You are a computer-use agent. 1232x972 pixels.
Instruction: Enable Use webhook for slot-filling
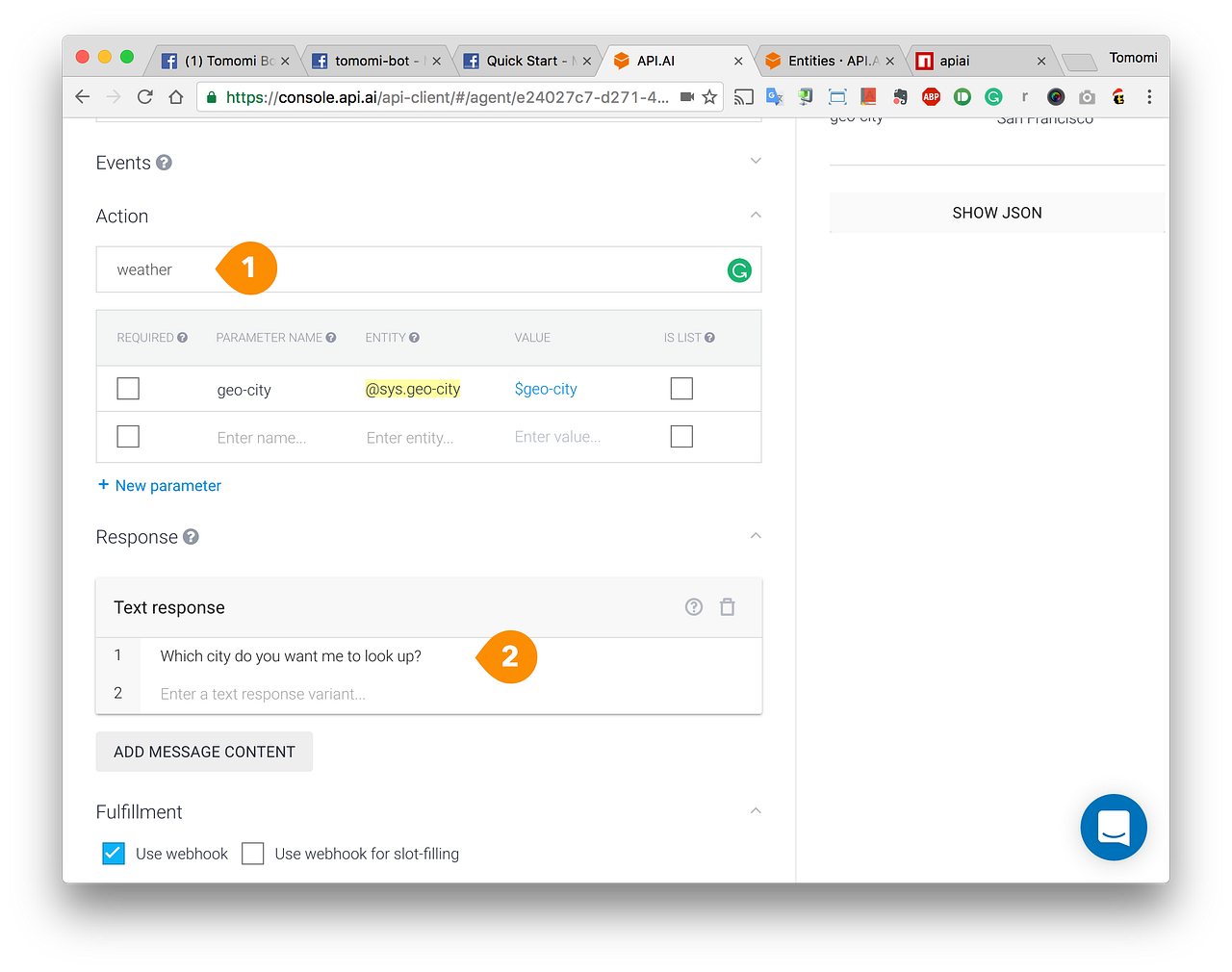click(x=252, y=854)
